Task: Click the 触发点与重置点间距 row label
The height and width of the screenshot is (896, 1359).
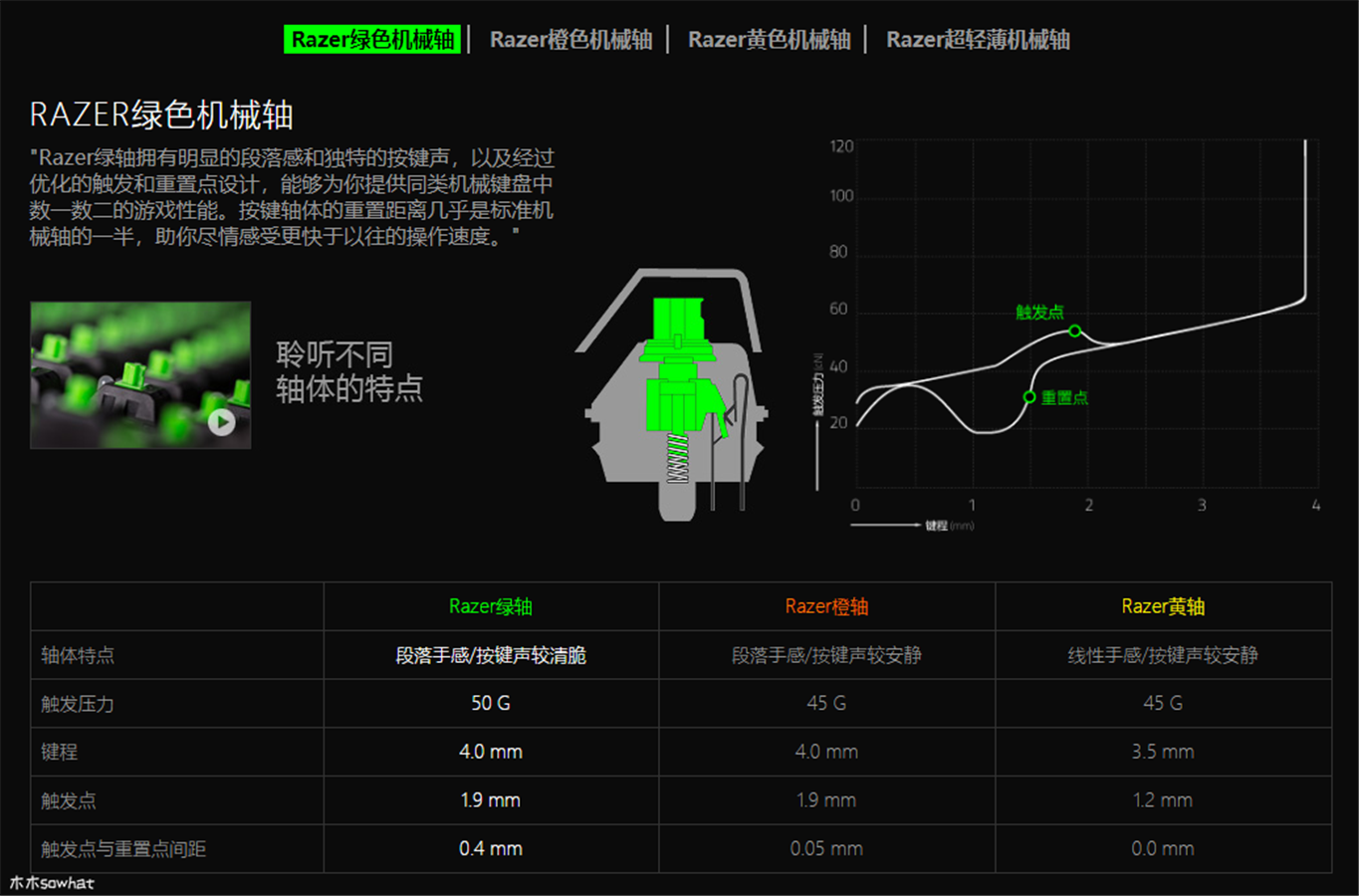Action: click(x=123, y=849)
